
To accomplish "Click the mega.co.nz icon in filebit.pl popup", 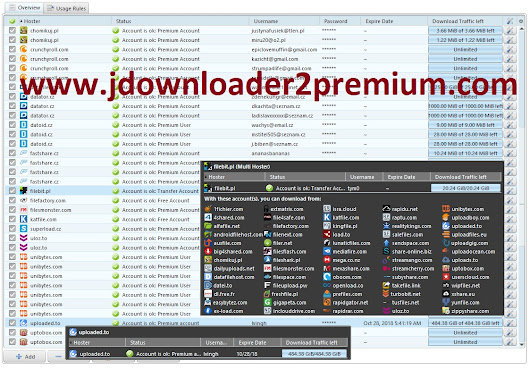I will (327, 260).
